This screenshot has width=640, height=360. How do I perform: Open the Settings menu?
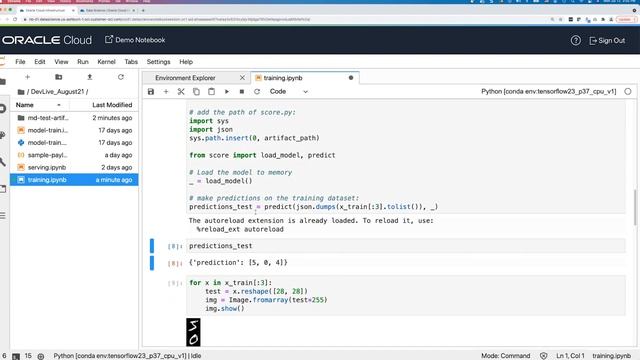(x=158, y=62)
